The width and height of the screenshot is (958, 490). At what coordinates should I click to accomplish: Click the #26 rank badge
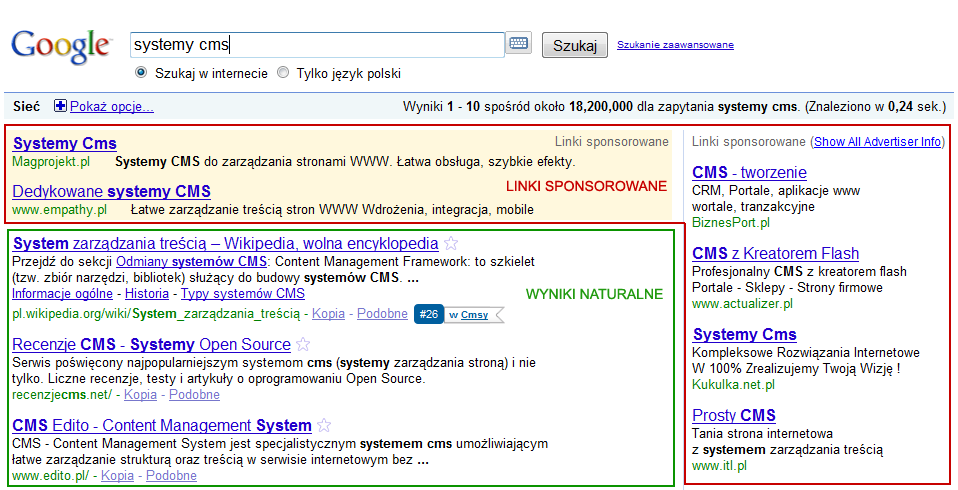point(429,314)
